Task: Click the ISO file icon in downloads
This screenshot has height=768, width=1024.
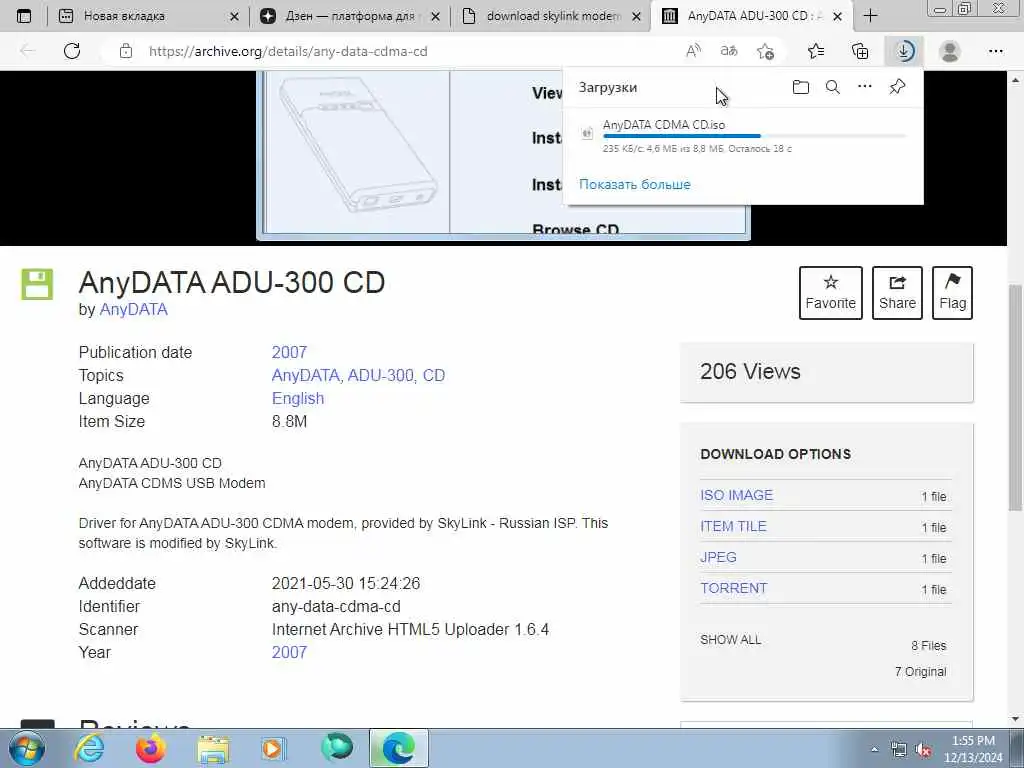Action: tap(587, 134)
